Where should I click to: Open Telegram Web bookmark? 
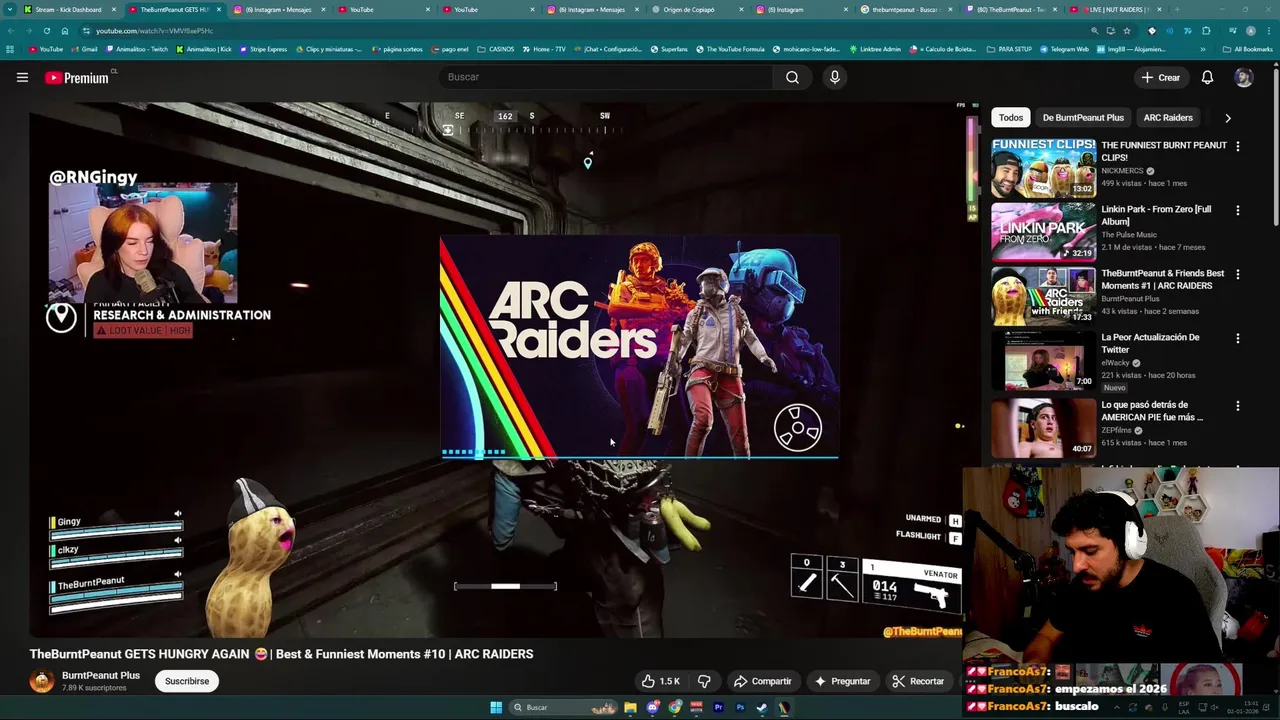[1064, 49]
